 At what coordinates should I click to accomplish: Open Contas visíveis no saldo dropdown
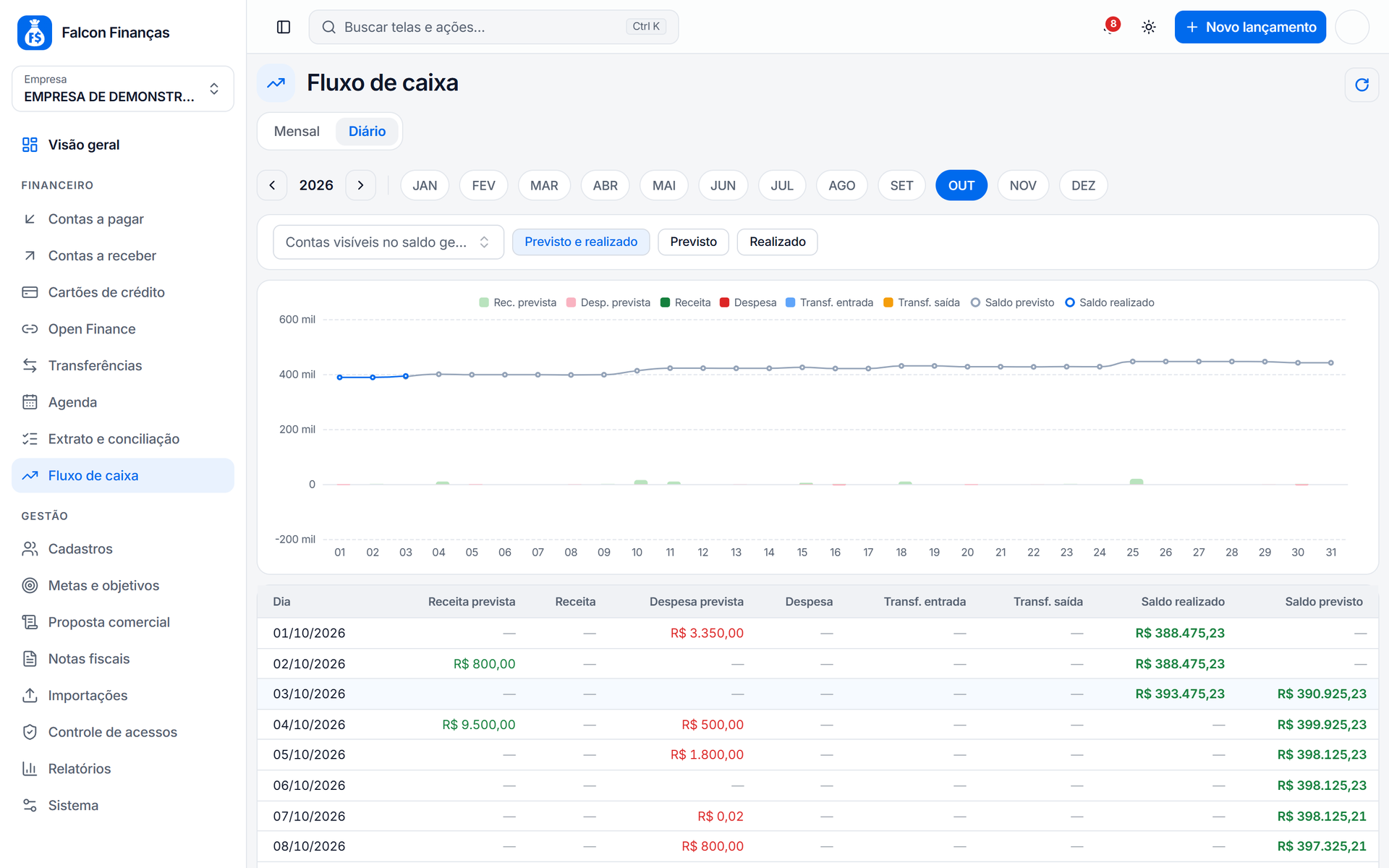tap(388, 242)
